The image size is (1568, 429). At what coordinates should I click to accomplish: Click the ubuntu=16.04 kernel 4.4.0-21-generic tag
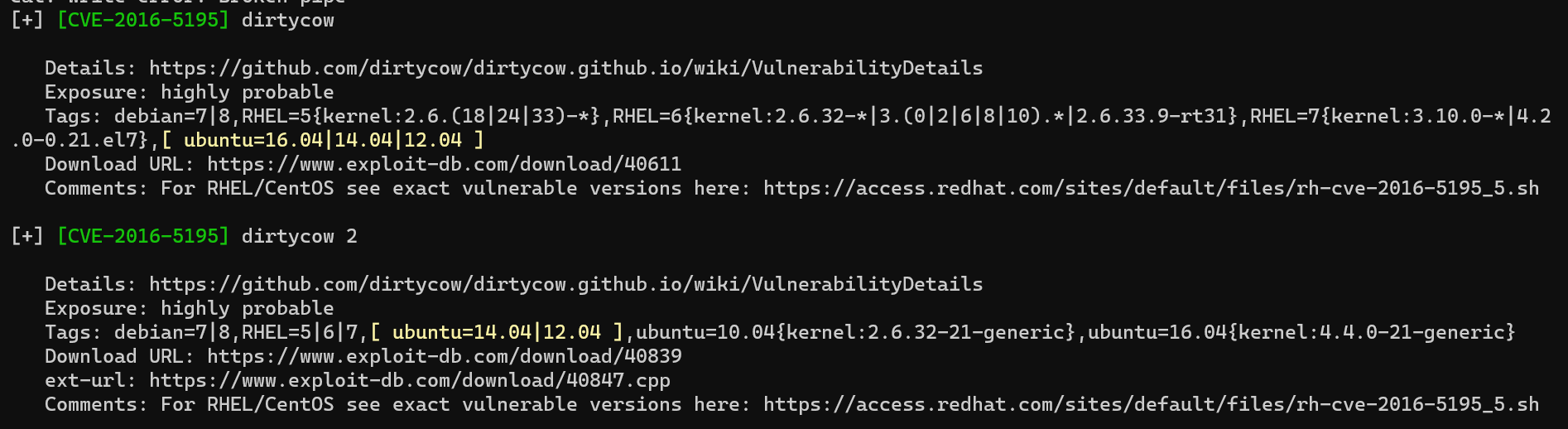click(1301, 332)
